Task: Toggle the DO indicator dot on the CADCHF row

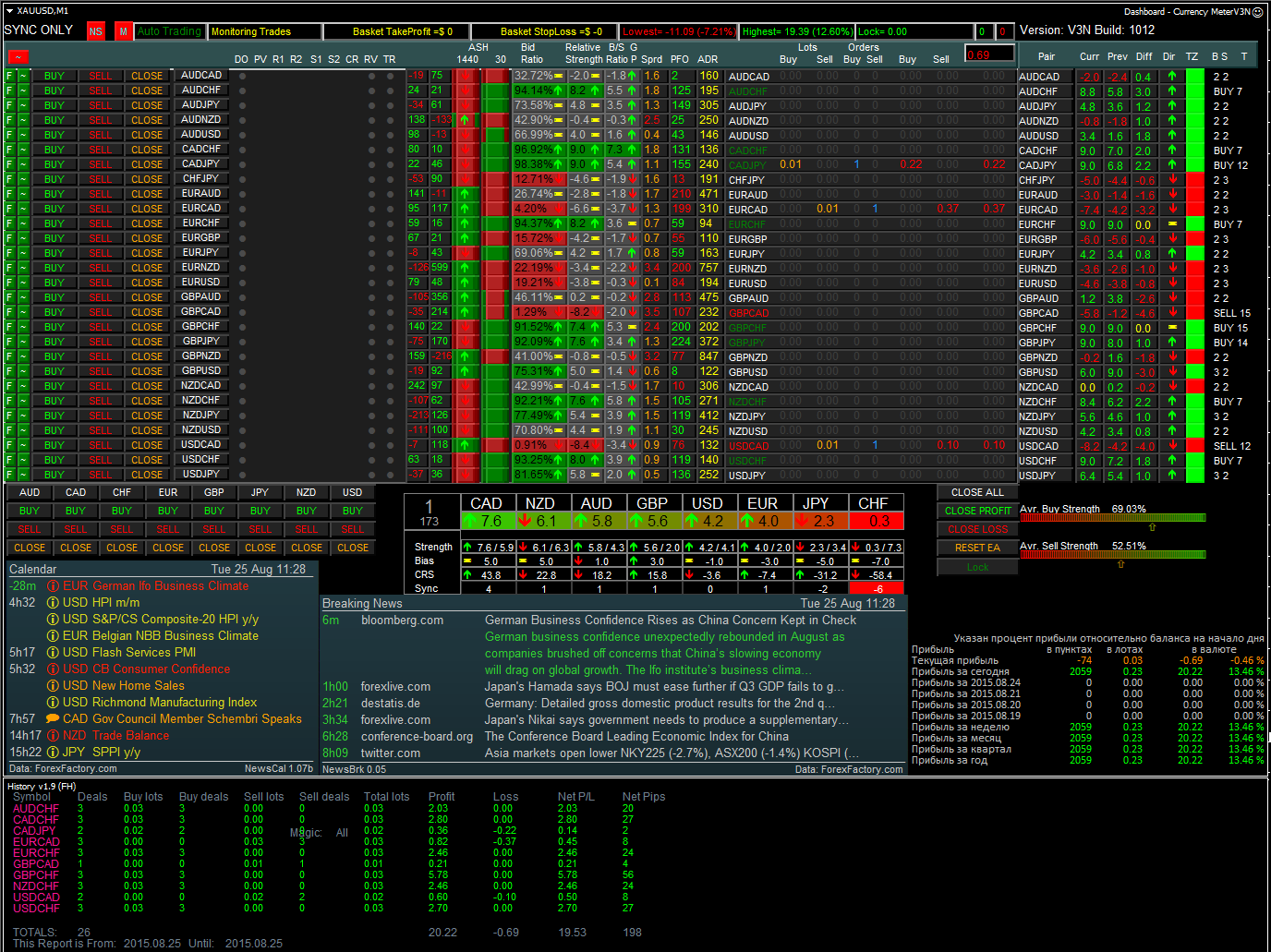Action: [242, 151]
